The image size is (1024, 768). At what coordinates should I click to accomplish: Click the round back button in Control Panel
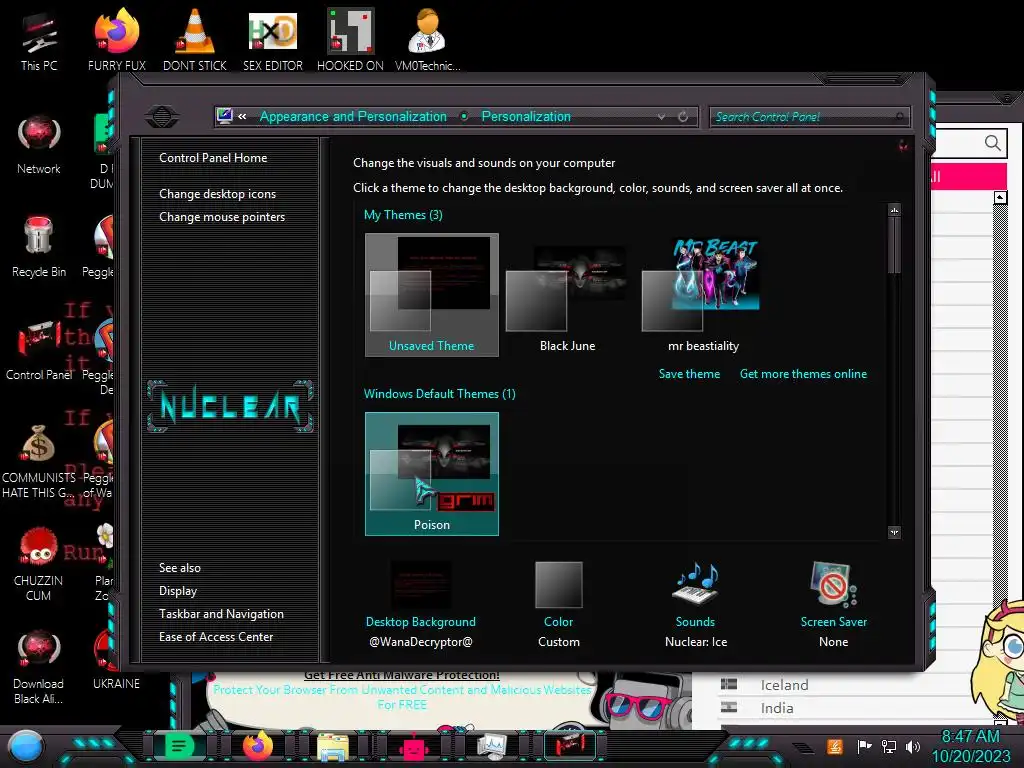[x=162, y=117]
